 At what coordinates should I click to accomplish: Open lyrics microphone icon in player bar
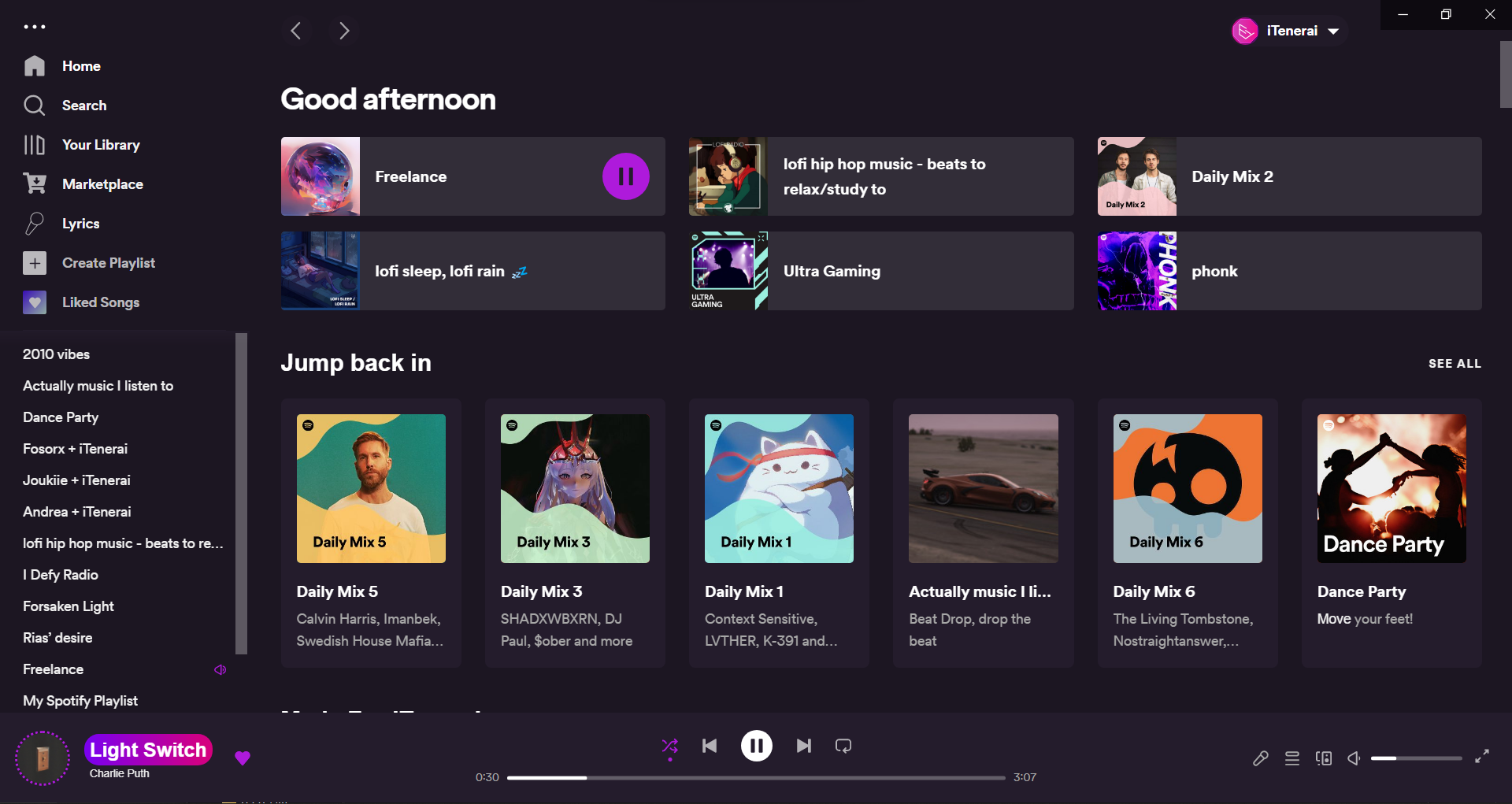pos(1261,758)
